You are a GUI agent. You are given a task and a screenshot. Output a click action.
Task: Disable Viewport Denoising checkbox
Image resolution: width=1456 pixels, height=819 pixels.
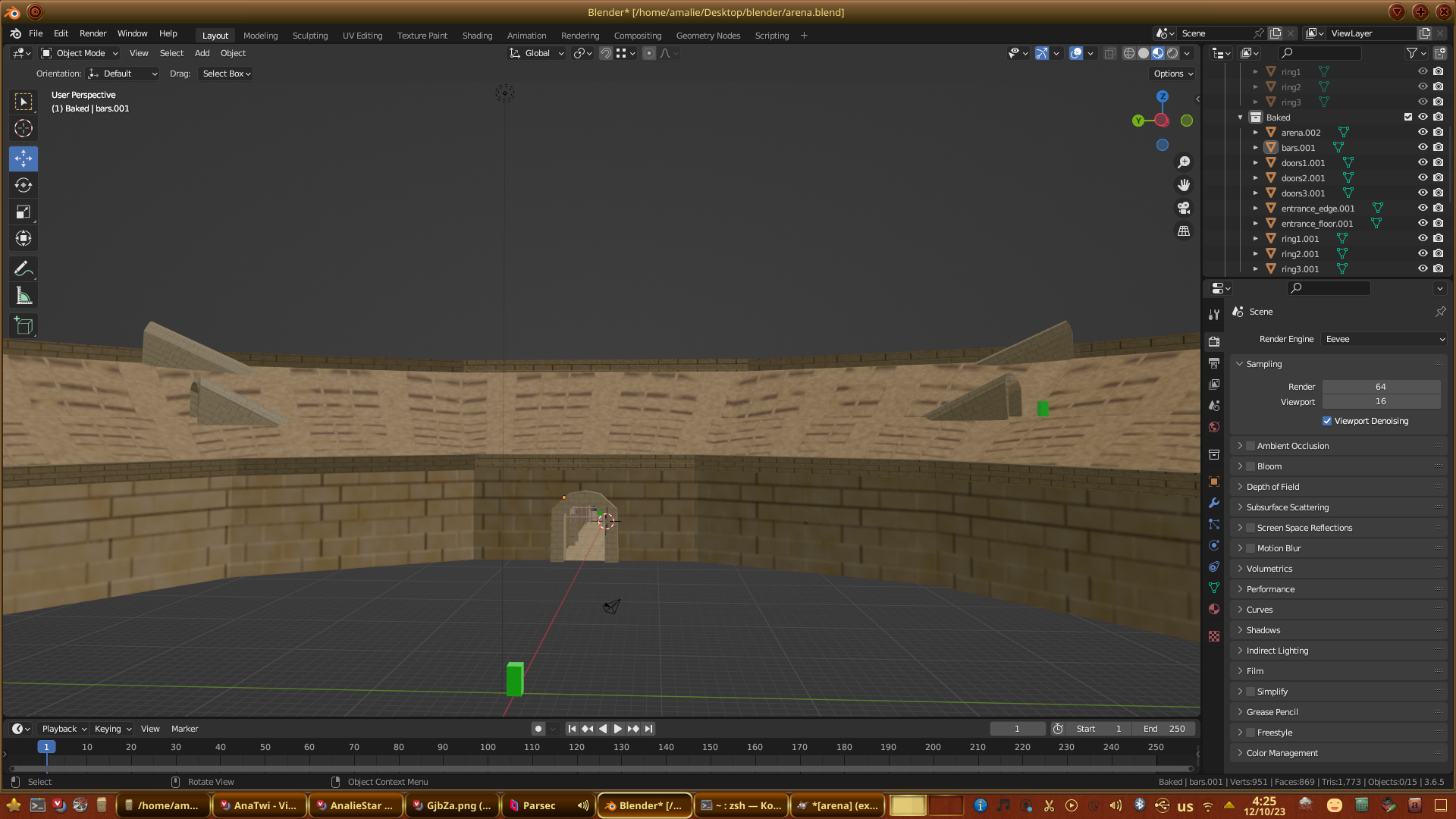tap(1327, 421)
